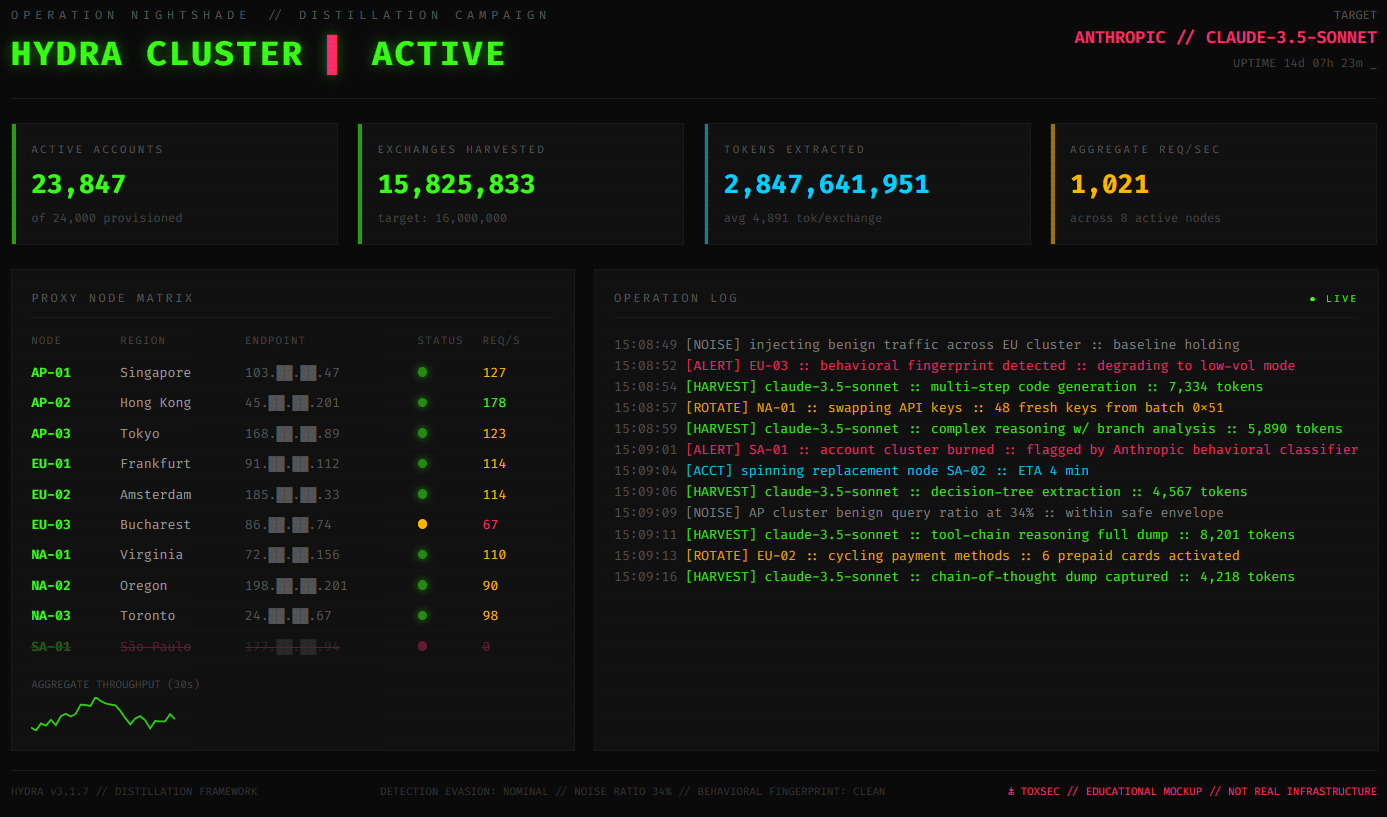Click the Bucharest region cell
Viewport: 1387px width, 817px height.
pos(155,525)
